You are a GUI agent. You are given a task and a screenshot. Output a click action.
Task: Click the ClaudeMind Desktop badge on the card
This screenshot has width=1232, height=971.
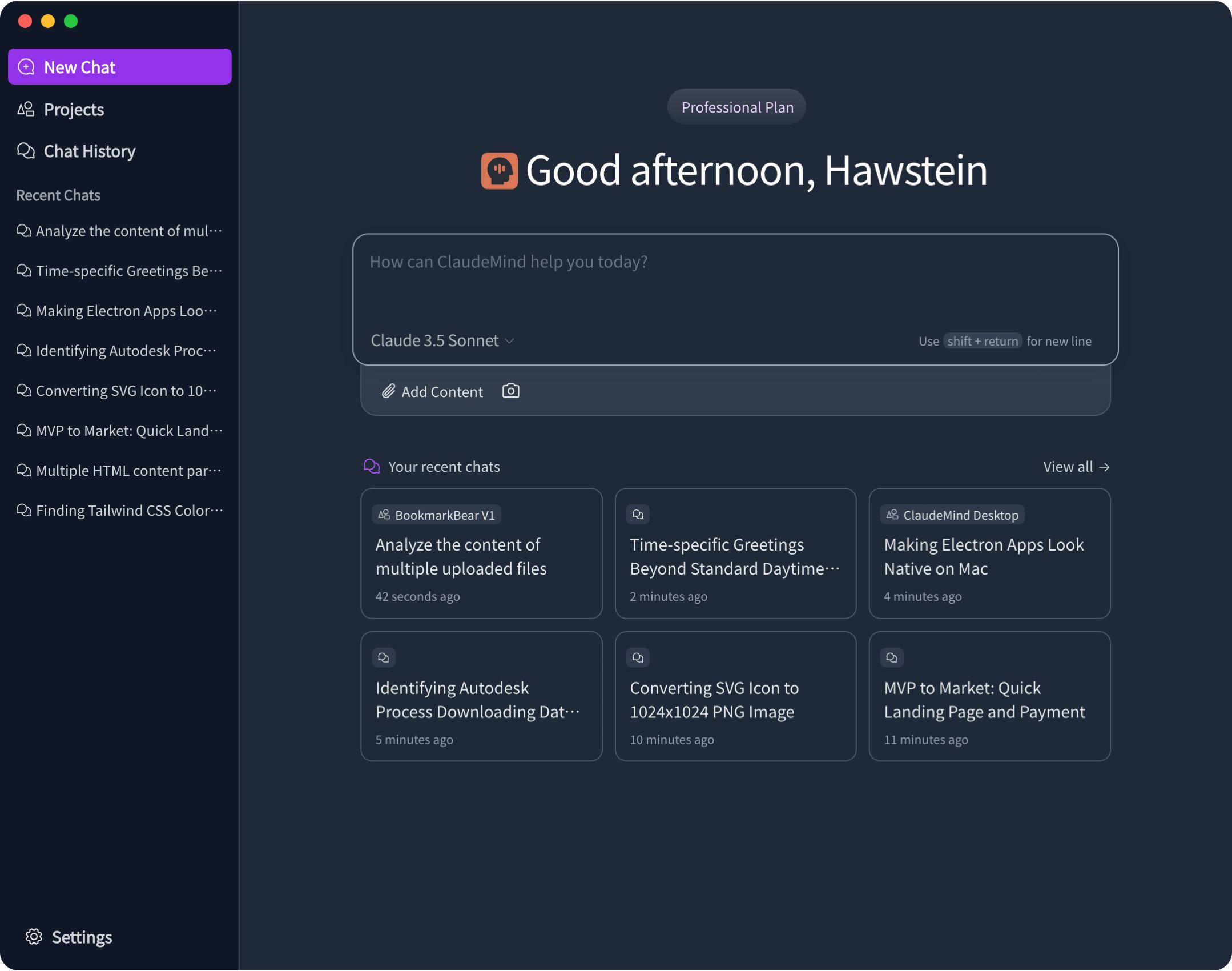click(952, 515)
